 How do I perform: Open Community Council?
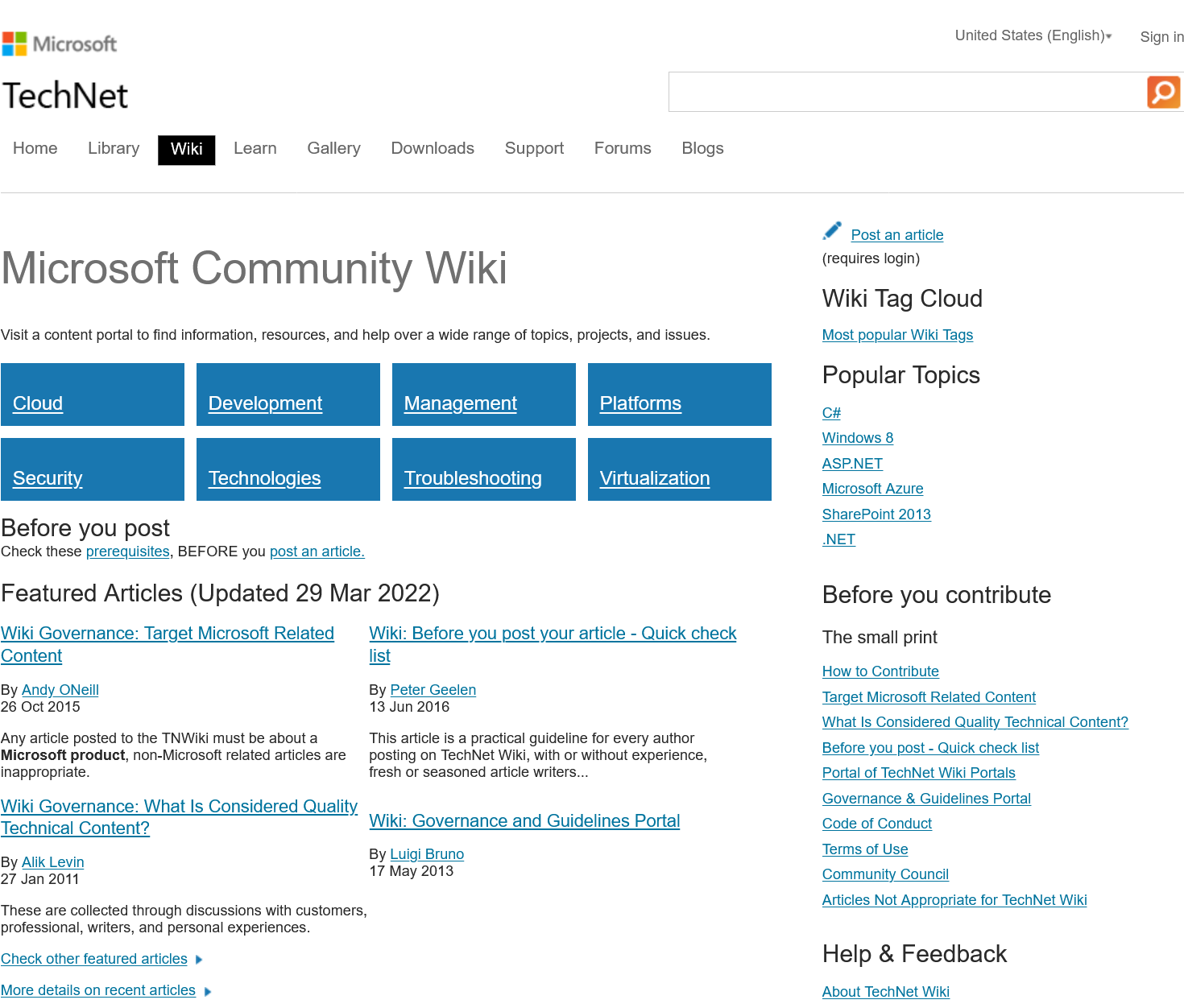(x=885, y=874)
